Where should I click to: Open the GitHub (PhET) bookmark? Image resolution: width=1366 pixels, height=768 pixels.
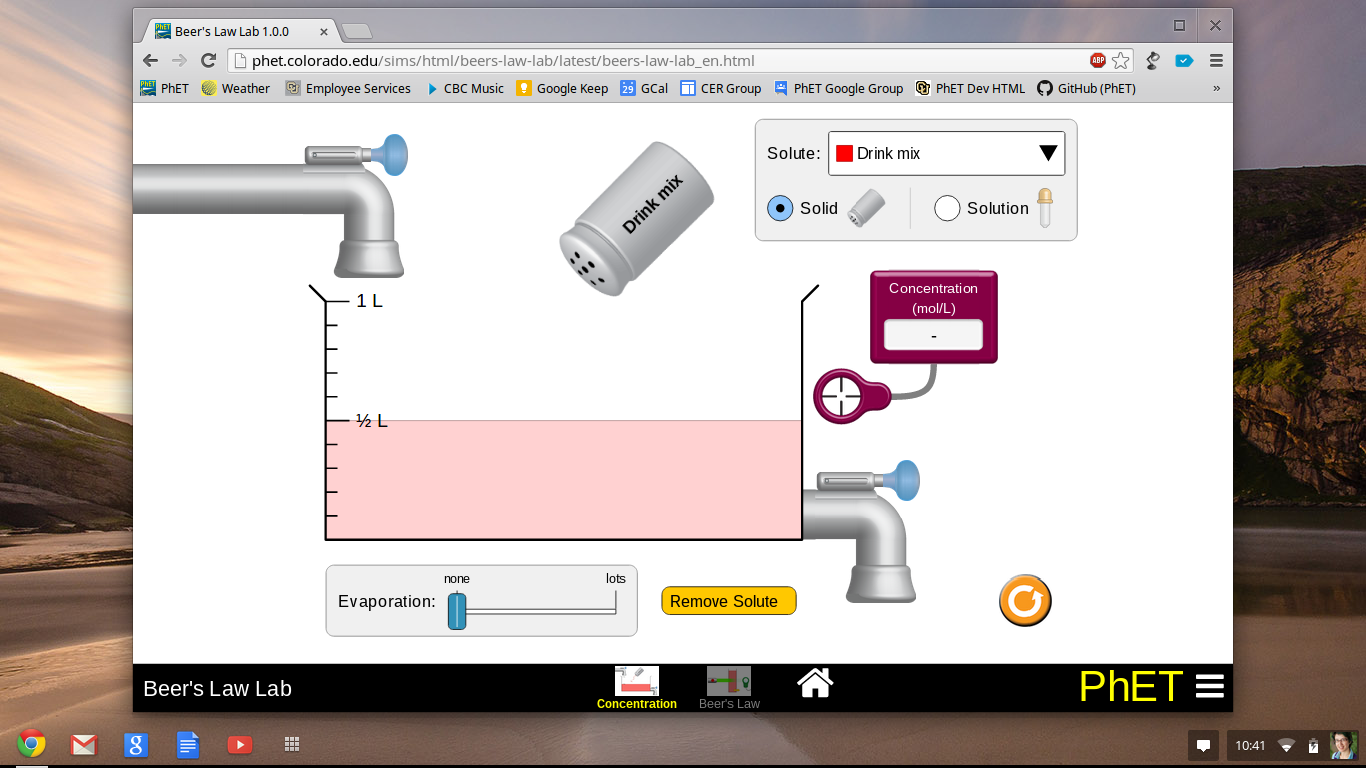click(1087, 88)
